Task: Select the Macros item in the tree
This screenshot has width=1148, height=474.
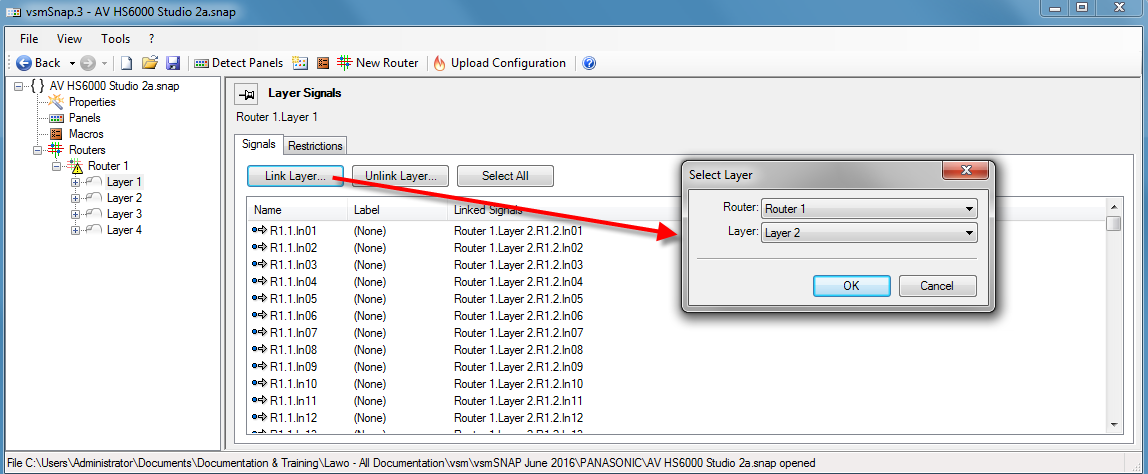Action: 85,134
